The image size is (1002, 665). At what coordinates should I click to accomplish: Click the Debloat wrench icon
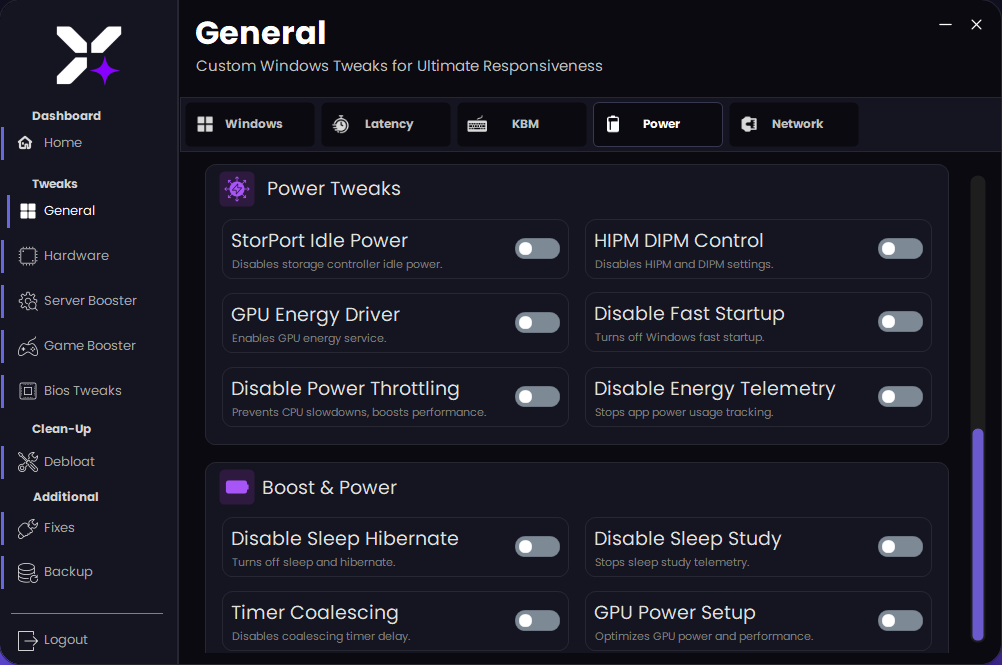(26, 461)
